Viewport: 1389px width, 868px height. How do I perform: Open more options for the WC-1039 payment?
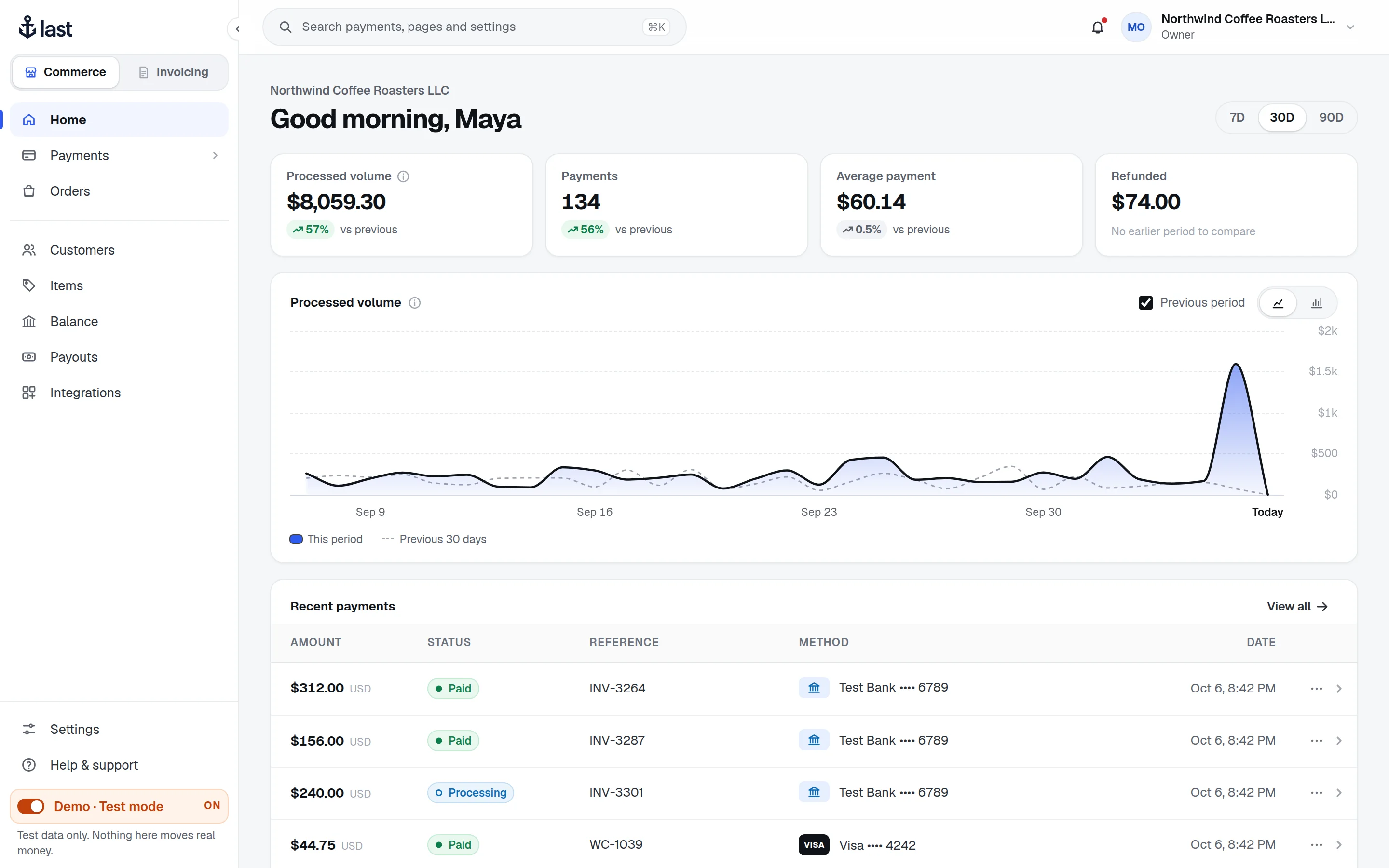[1316, 845]
